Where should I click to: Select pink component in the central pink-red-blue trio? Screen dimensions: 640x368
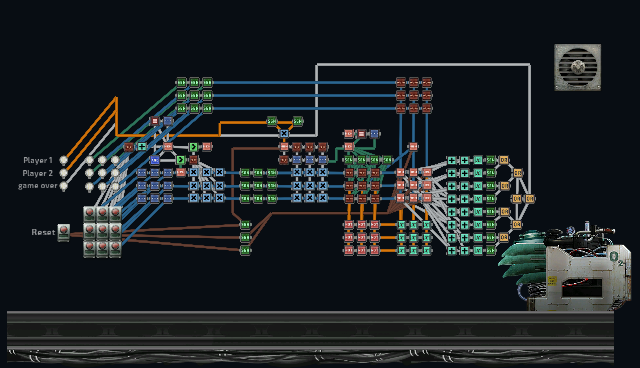[x=349, y=133]
